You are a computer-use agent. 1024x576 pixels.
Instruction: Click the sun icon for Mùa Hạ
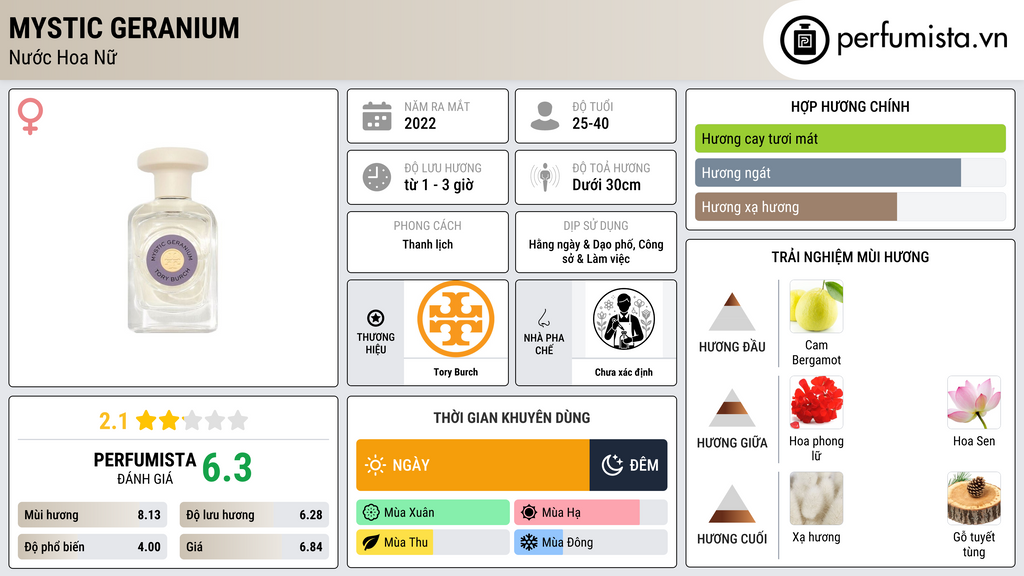tap(529, 513)
